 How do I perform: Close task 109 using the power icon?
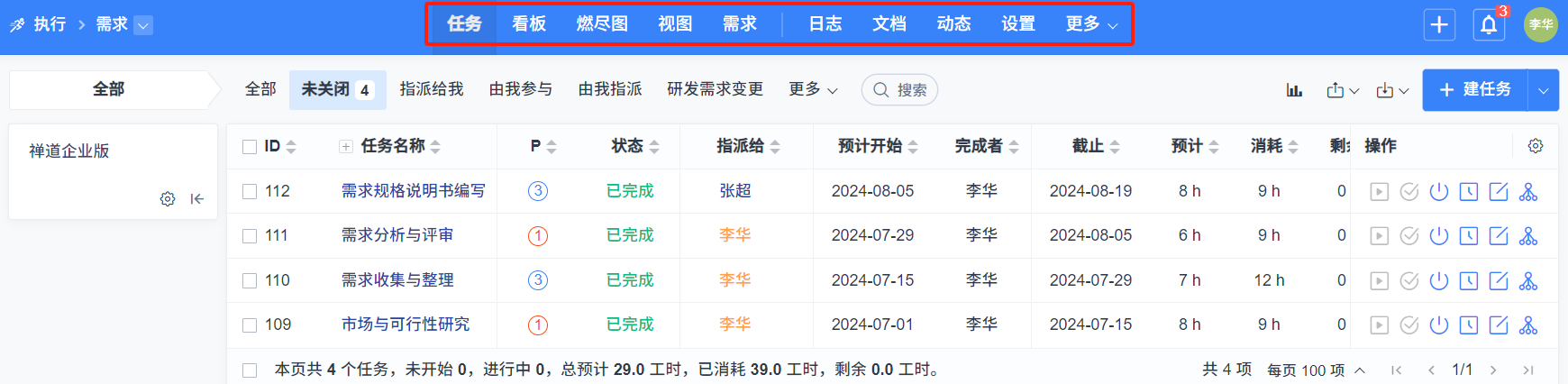pos(1439,325)
